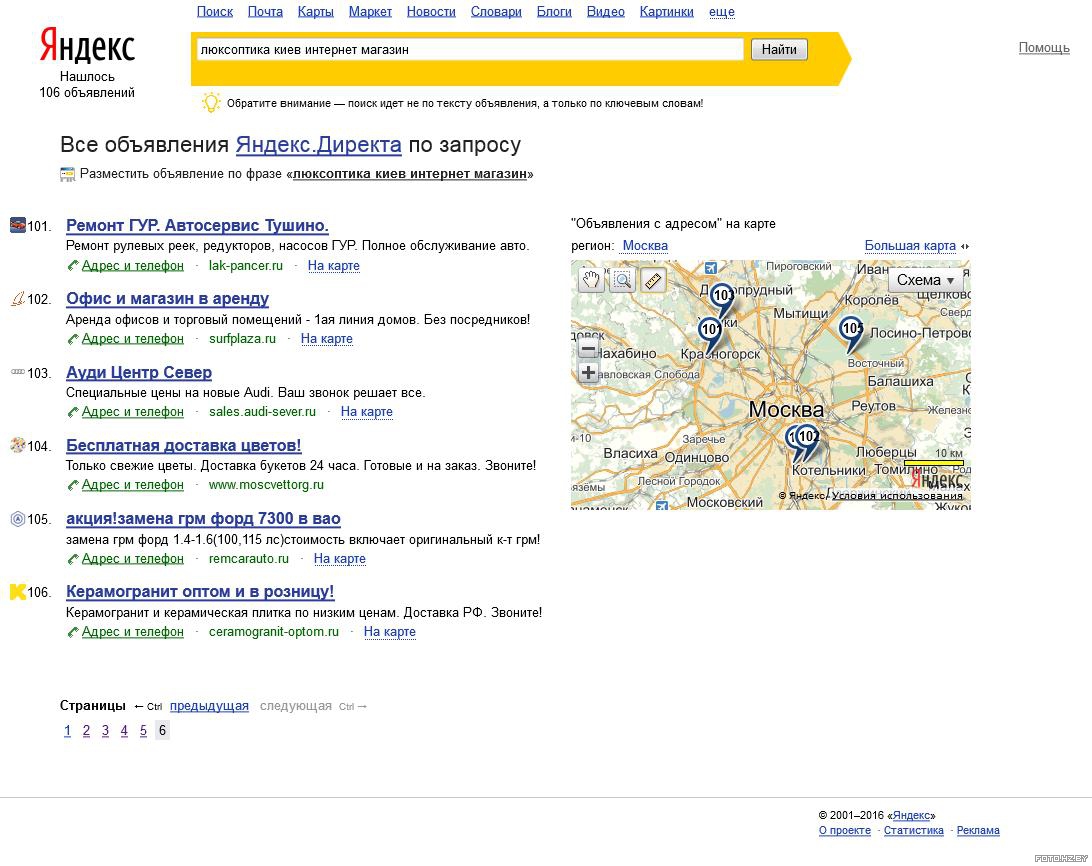The image size is (1092, 866).
Task: Open the Москва region selector
Action: (645, 245)
